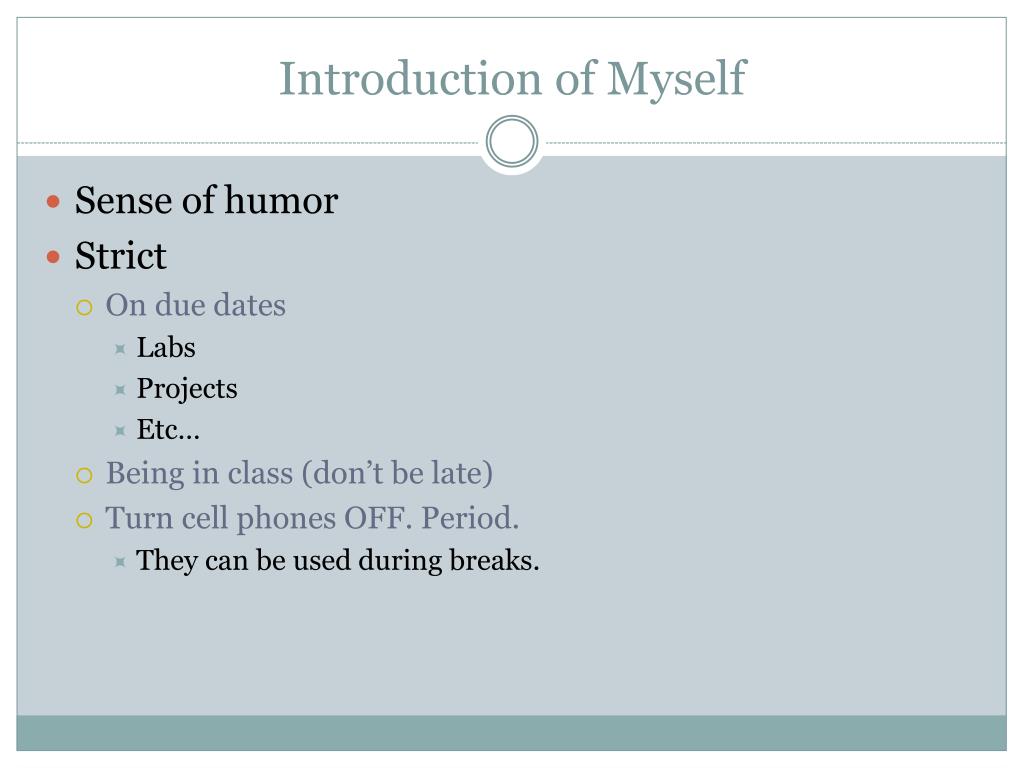Click the word 'Projects'
This screenshot has width=1024, height=768.
click(x=187, y=389)
